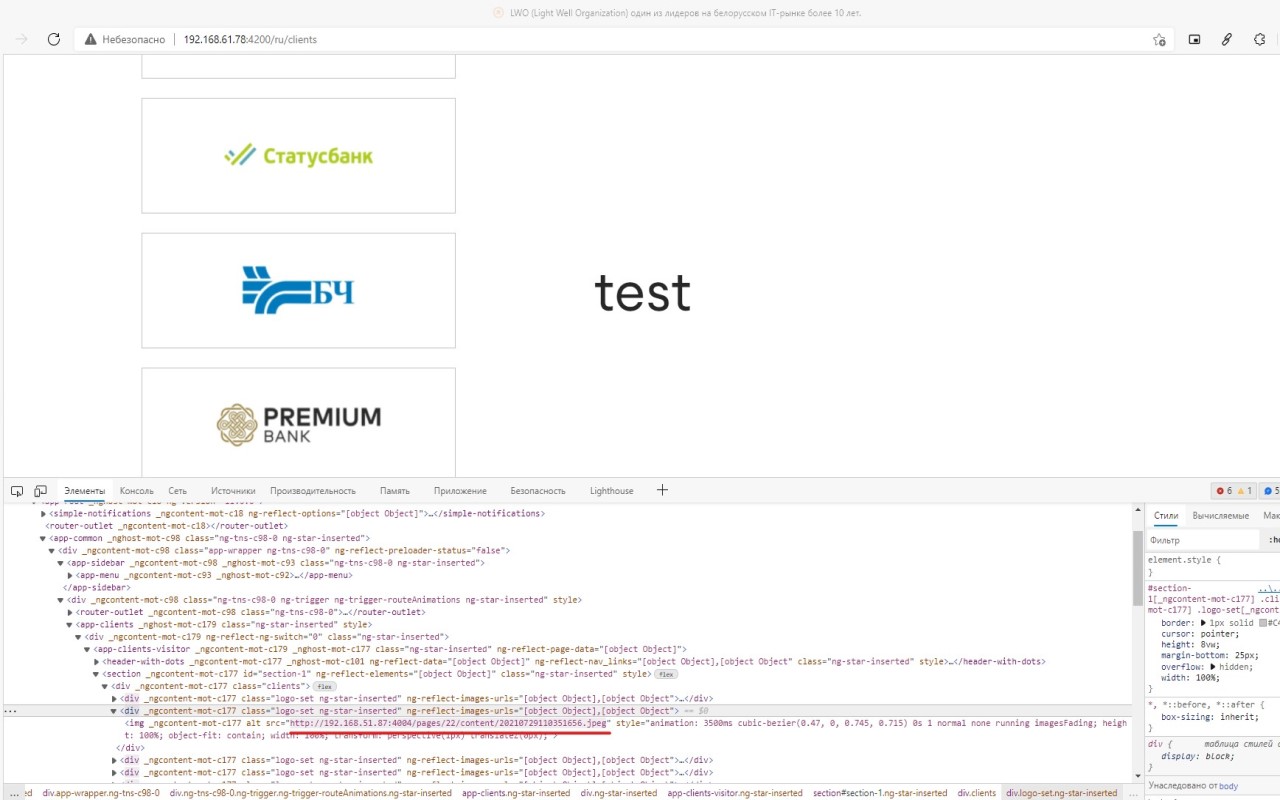Activate the inspect element picker tool
This screenshot has width=1280, height=800.
[18, 491]
